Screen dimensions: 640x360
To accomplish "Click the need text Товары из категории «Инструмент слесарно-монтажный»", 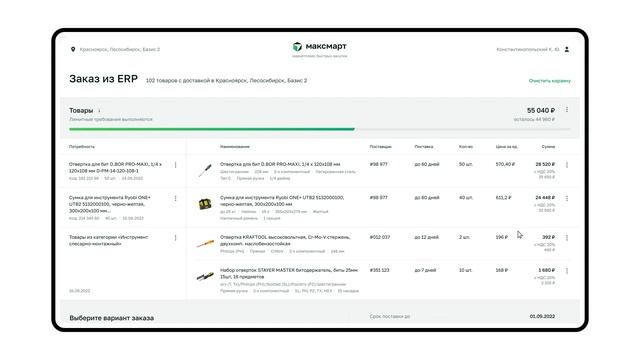I will click(109, 240).
